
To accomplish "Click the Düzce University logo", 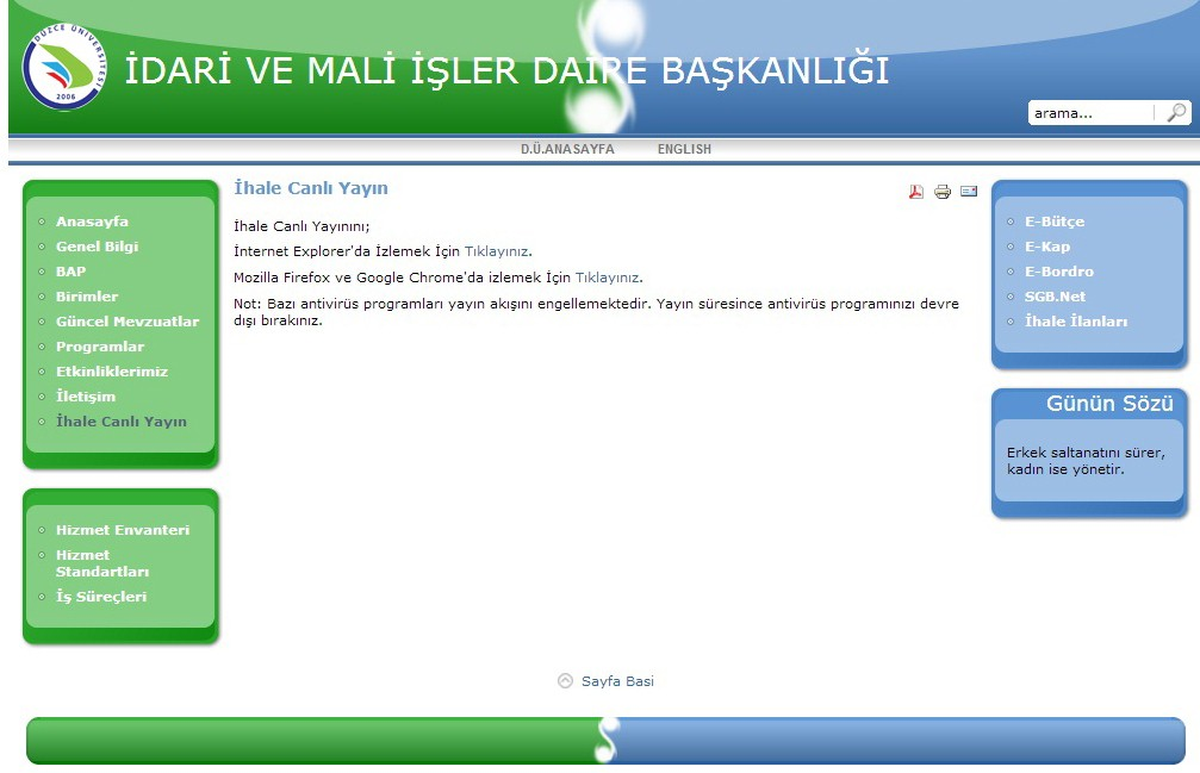I will 67,67.
